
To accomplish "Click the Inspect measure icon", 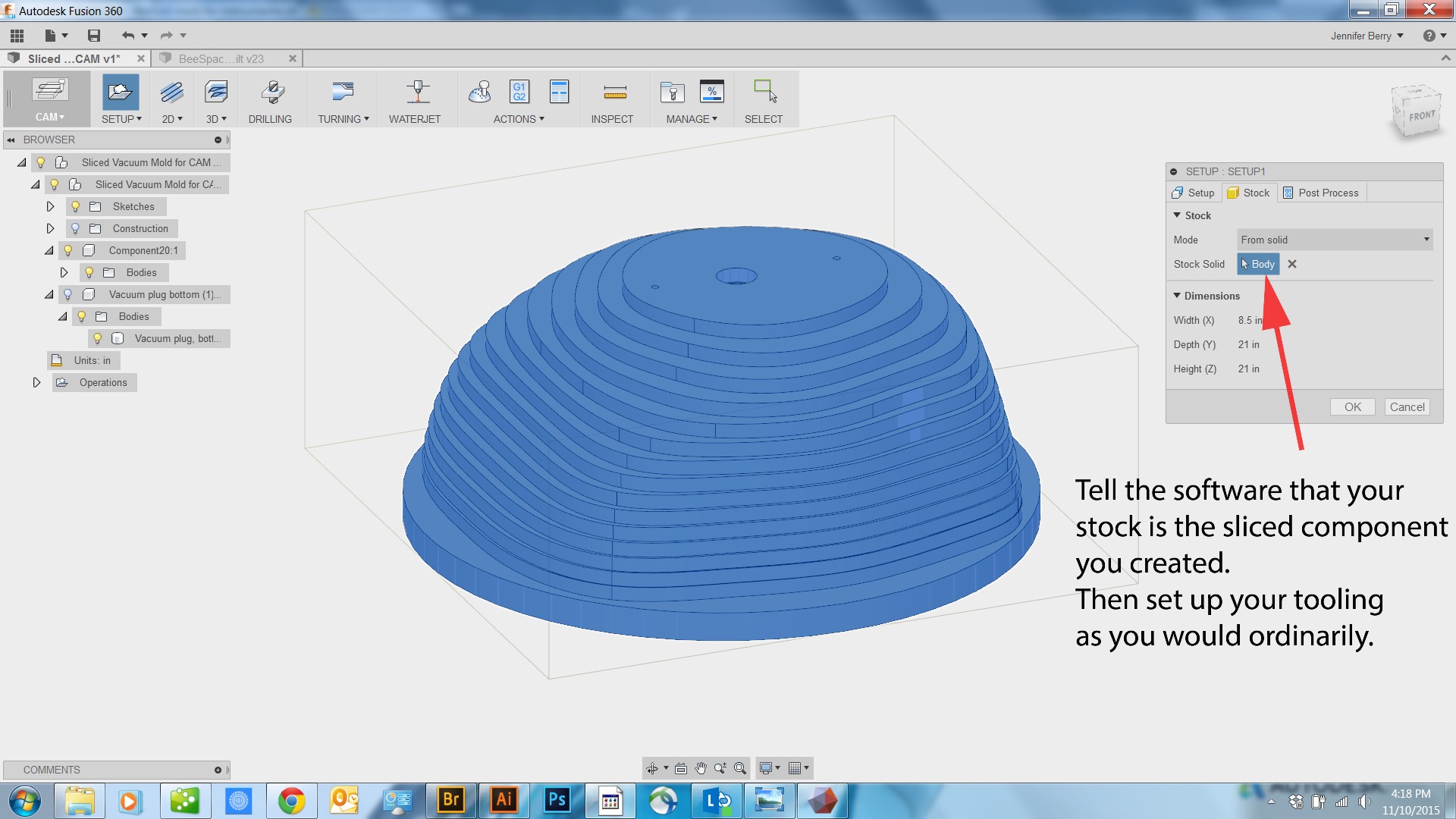I will click(614, 93).
